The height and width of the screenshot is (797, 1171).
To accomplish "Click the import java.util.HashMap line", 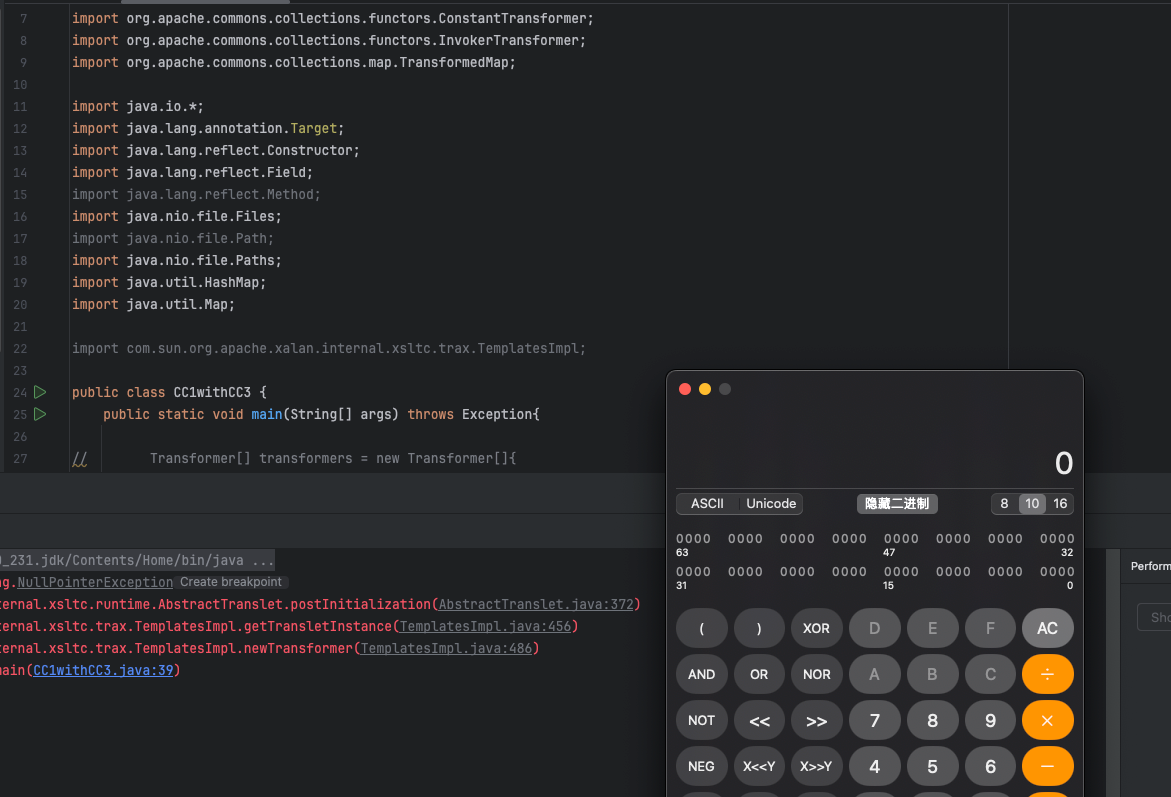I will click(x=169, y=282).
